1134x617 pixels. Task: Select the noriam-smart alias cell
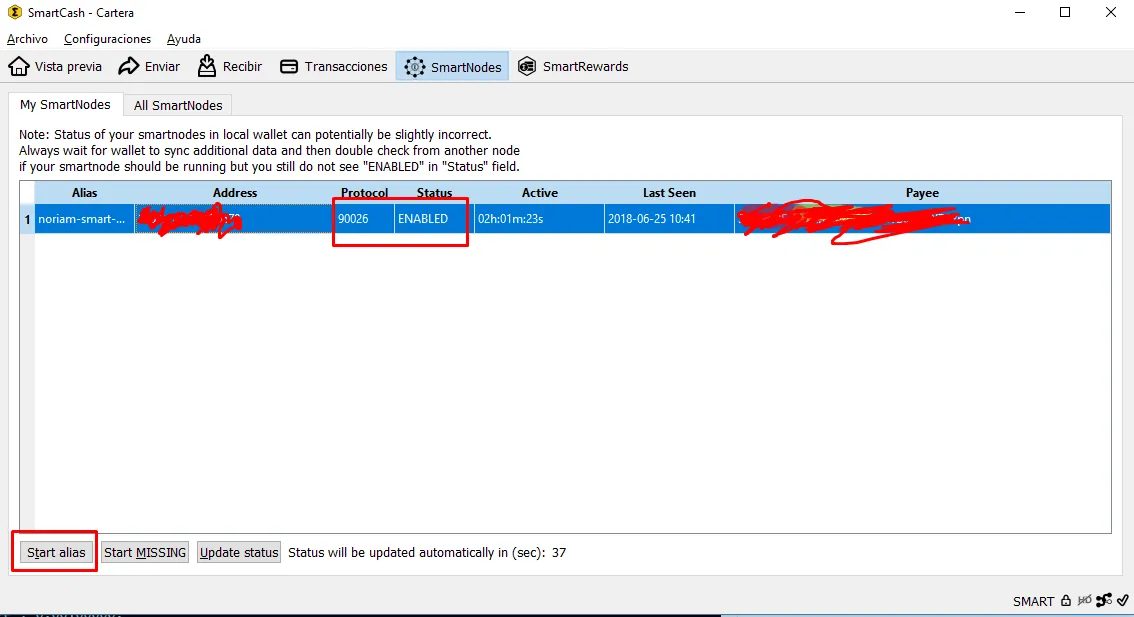85,218
